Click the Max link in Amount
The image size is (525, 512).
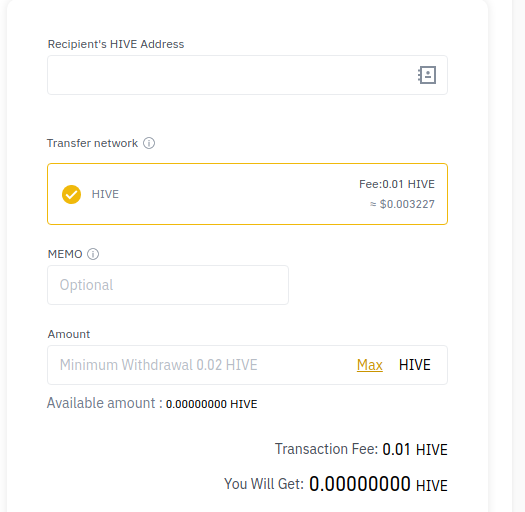pos(370,365)
